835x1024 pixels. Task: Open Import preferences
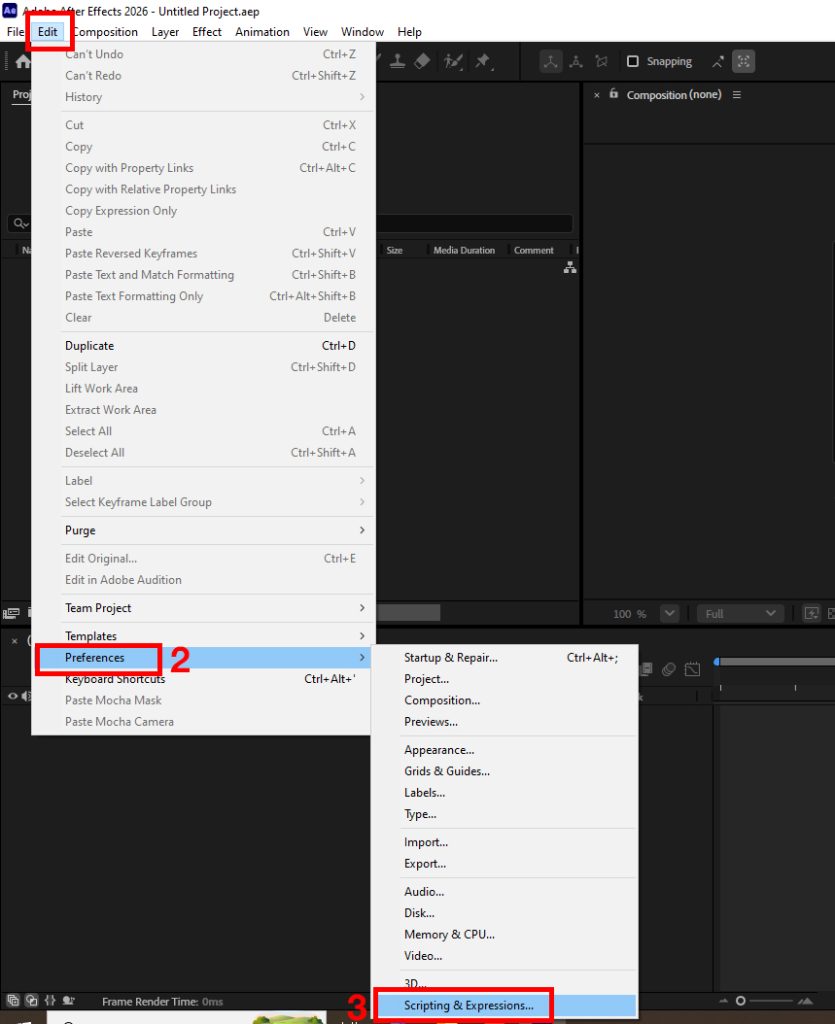point(505,842)
